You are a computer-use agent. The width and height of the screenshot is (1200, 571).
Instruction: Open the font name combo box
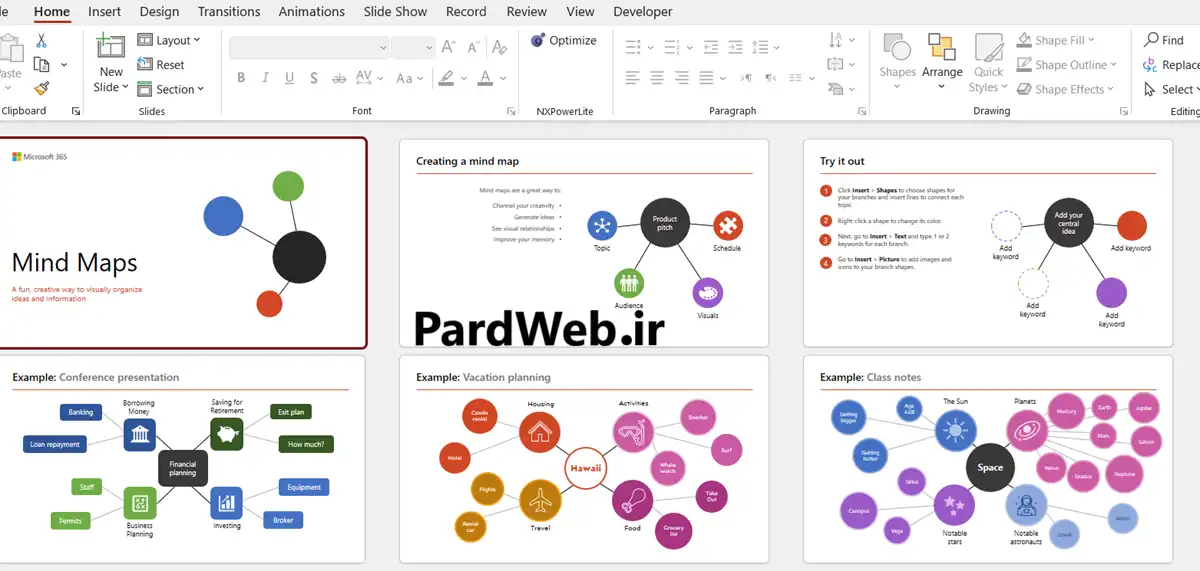pos(309,47)
